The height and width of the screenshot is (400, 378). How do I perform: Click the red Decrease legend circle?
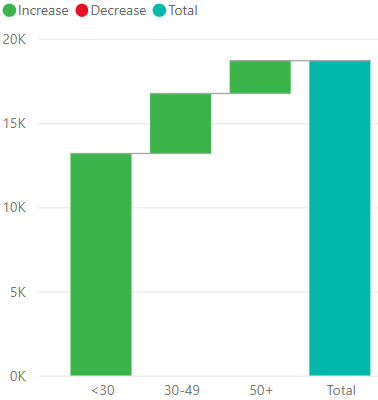[x=82, y=10]
